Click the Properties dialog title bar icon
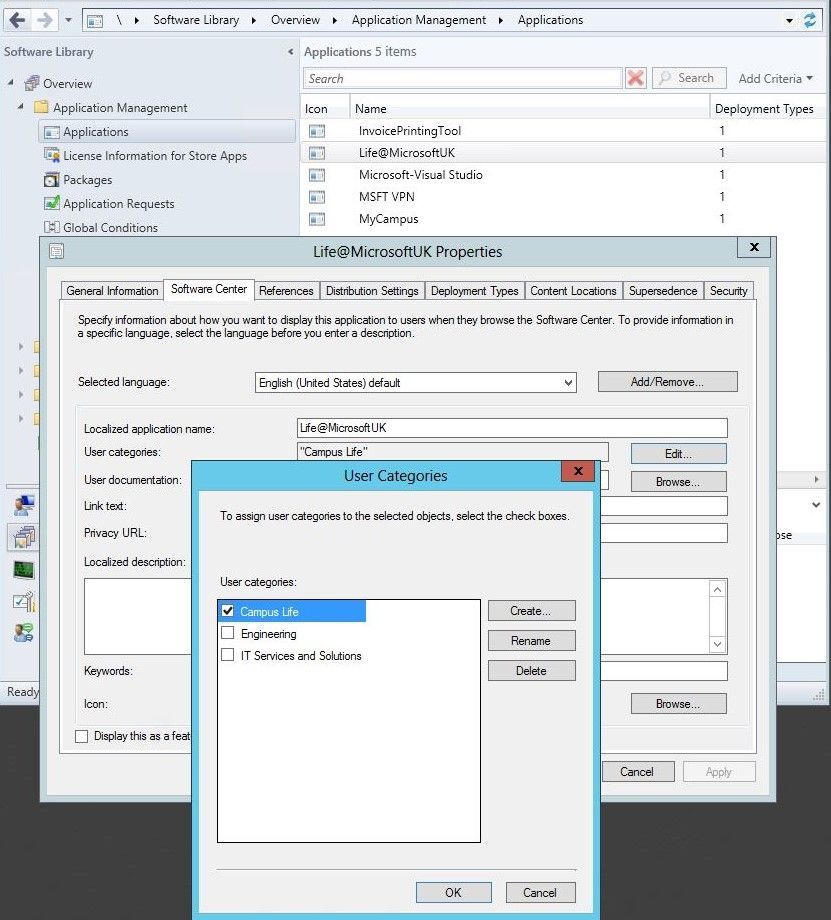 [56, 252]
